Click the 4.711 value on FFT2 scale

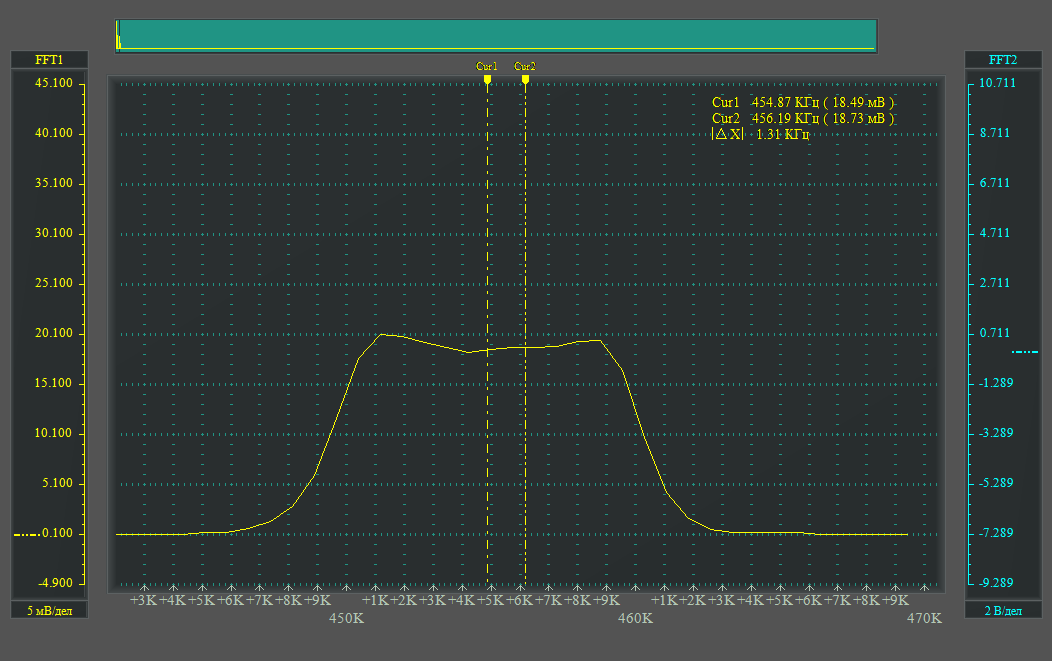[x=994, y=234]
